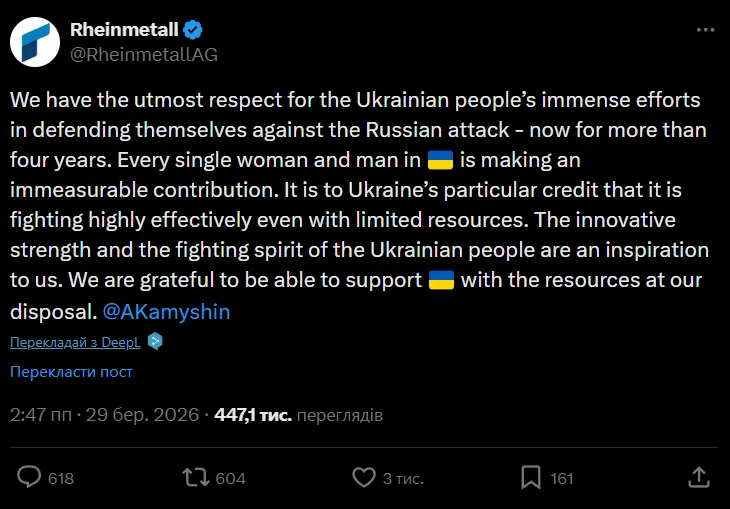Click the 604 reposts count
This screenshot has width=730, height=509.
(x=230, y=478)
